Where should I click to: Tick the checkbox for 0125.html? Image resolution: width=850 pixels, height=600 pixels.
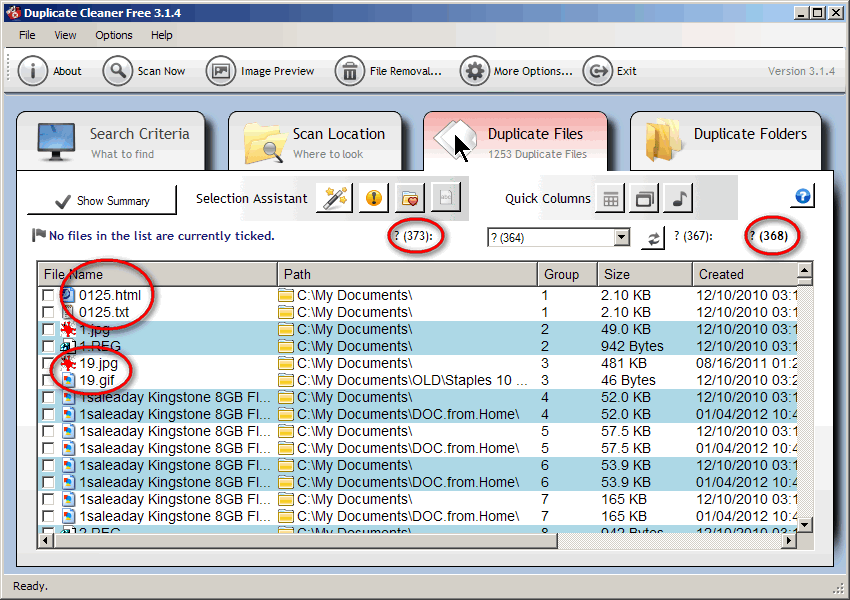click(48, 296)
